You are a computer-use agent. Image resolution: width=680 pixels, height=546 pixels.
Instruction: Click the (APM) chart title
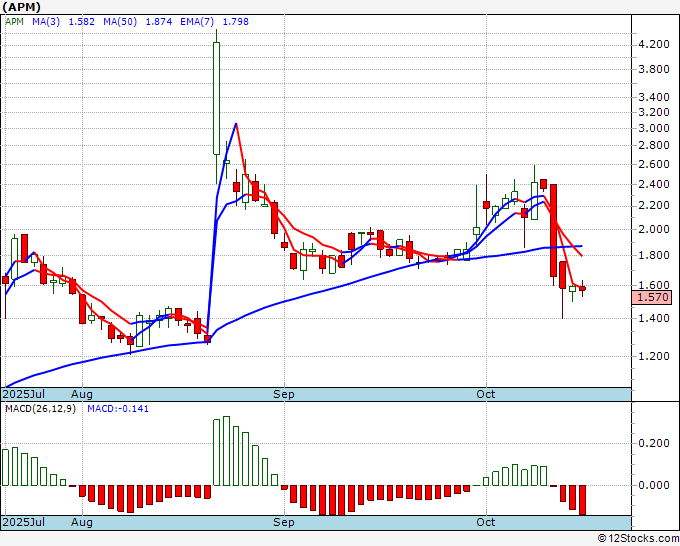coord(21,7)
